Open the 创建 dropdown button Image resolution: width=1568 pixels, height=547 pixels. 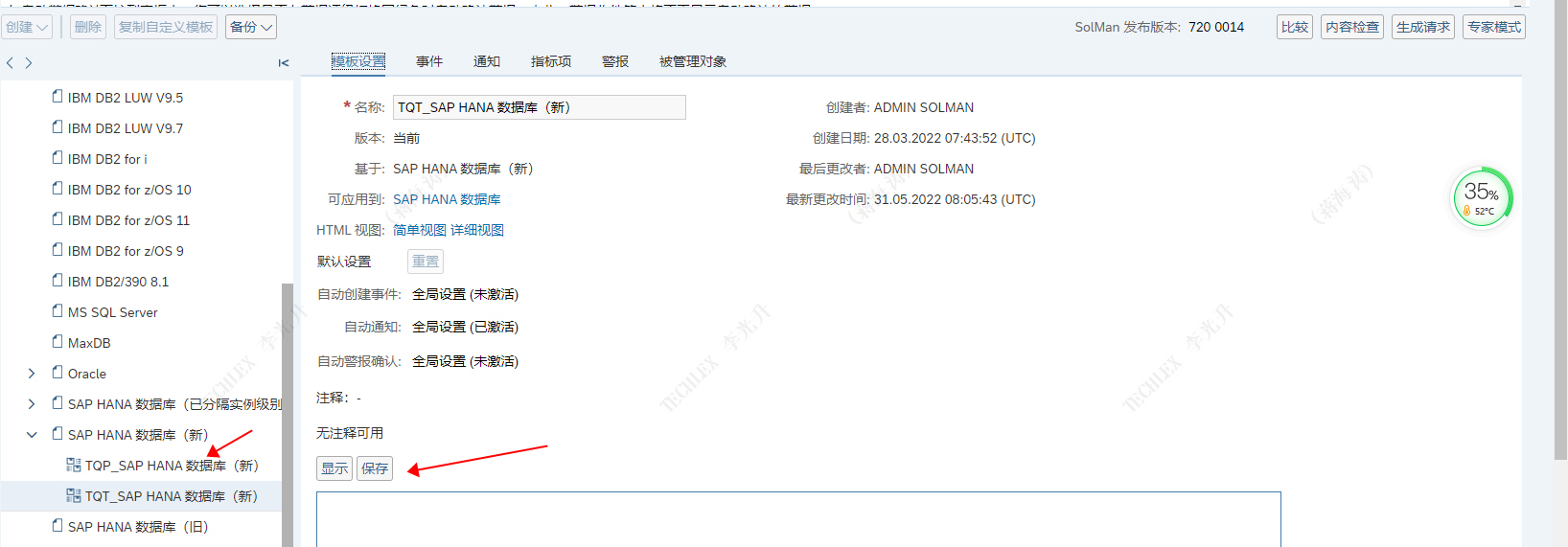click(27, 27)
